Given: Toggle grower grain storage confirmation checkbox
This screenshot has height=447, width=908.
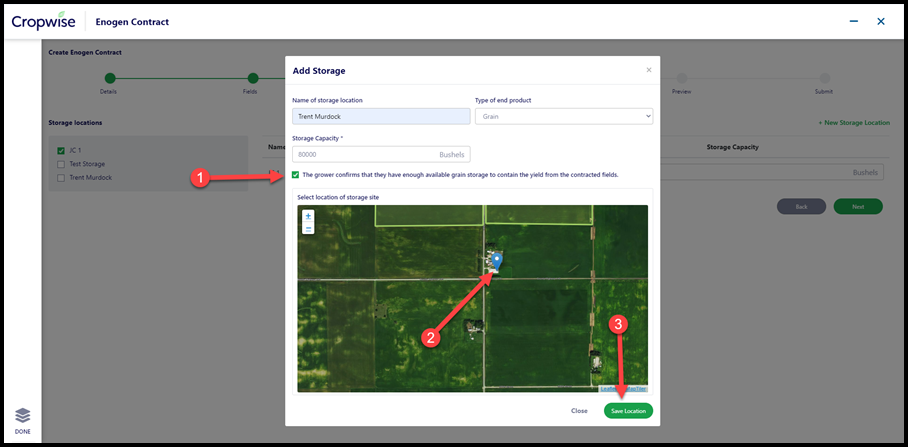Looking at the screenshot, I should coord(296,175).
